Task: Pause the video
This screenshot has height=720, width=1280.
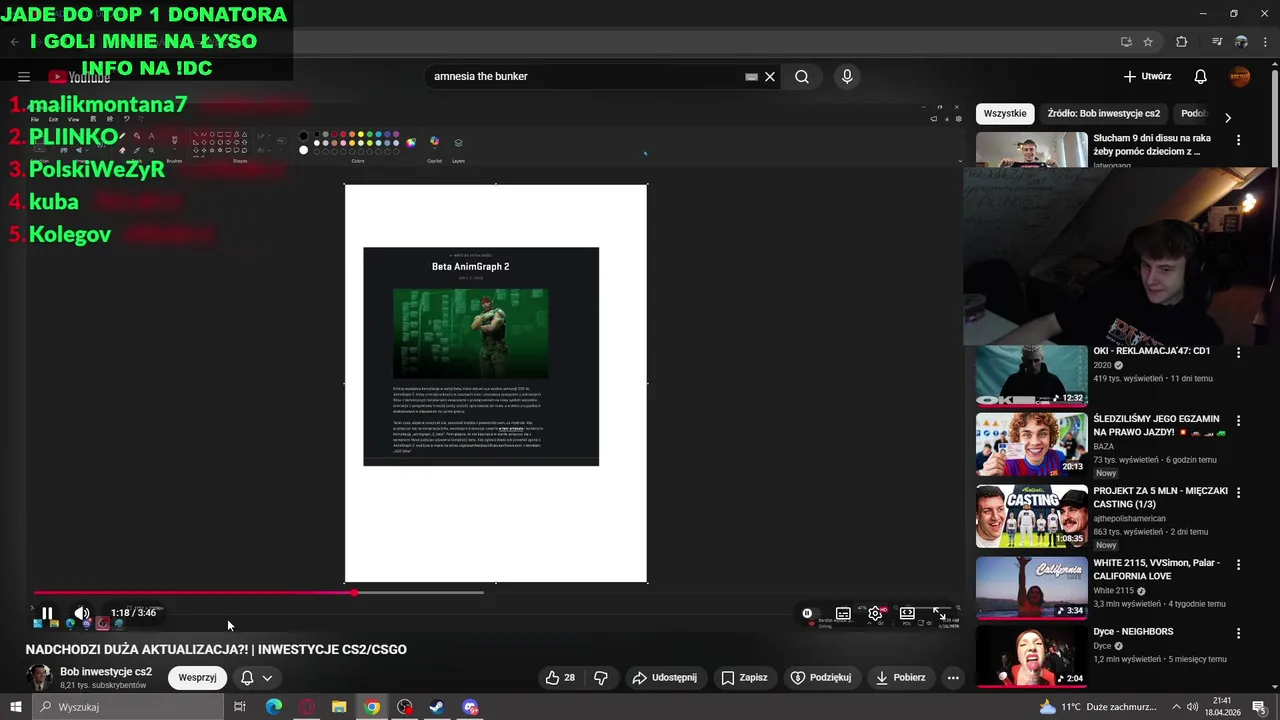Action: [47, 613]
